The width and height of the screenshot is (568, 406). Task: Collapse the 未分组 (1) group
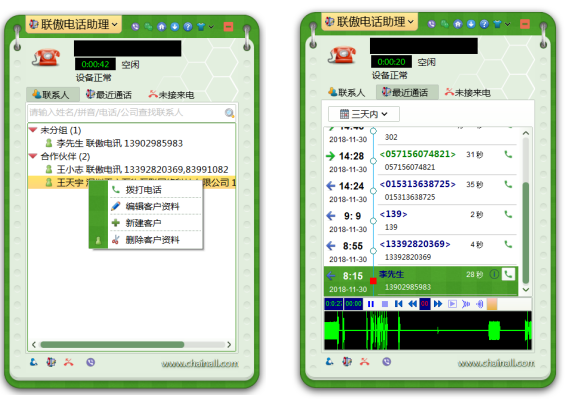(33, 130)
